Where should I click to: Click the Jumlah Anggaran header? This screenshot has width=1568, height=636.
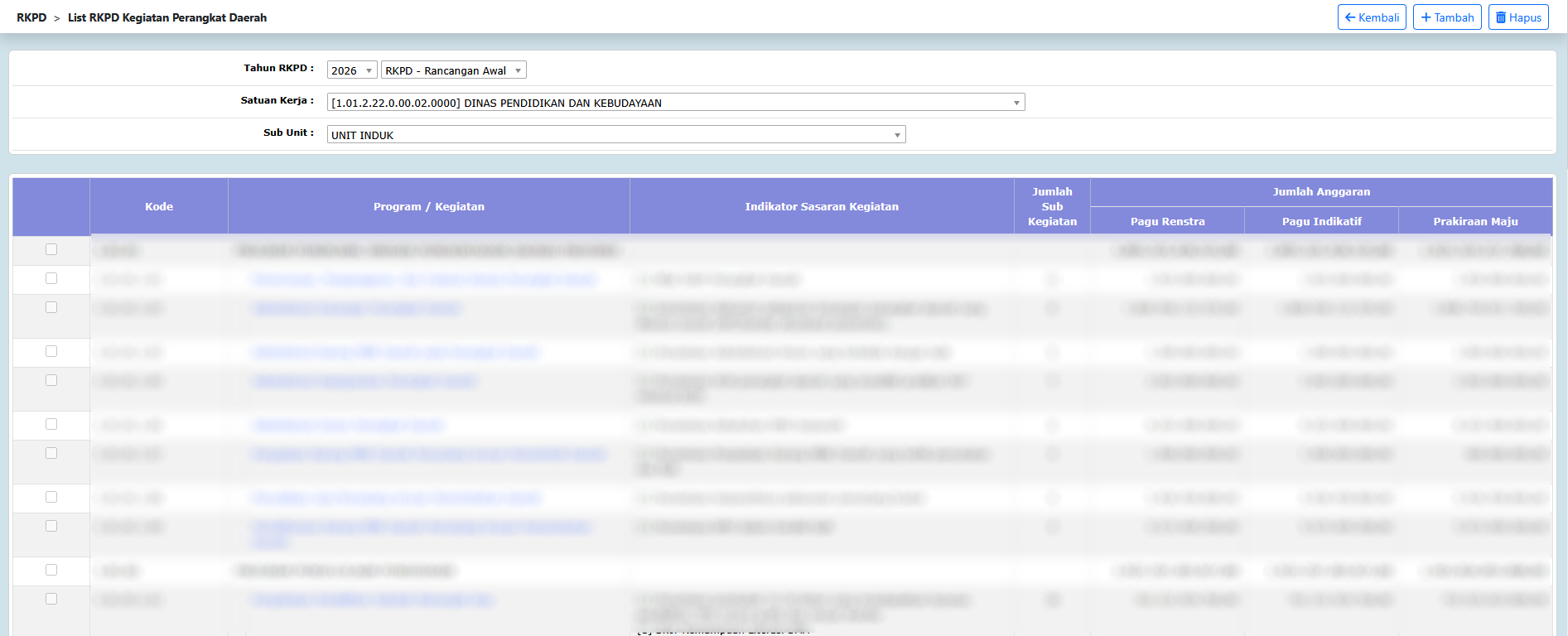[1321, 192]
